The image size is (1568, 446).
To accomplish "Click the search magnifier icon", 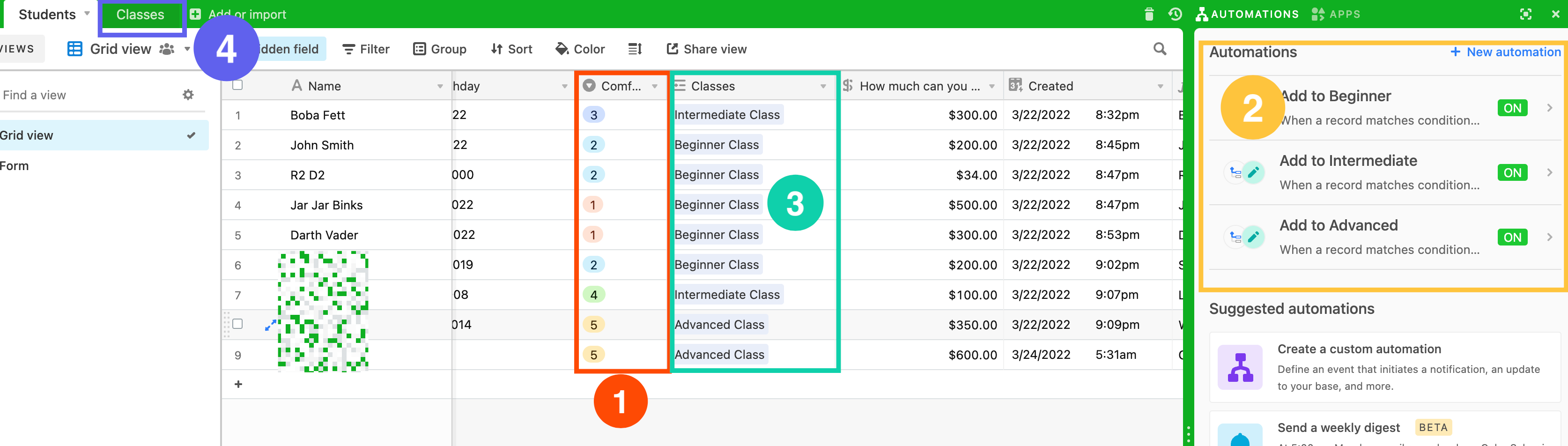I will pos(1160,49).
